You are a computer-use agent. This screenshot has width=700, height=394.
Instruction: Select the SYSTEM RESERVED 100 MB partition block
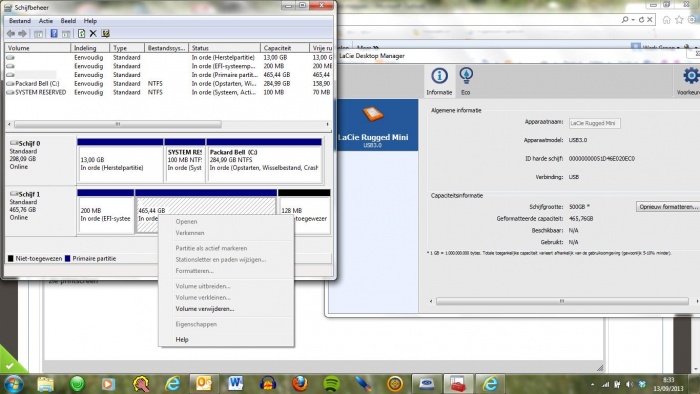[185, 161]
